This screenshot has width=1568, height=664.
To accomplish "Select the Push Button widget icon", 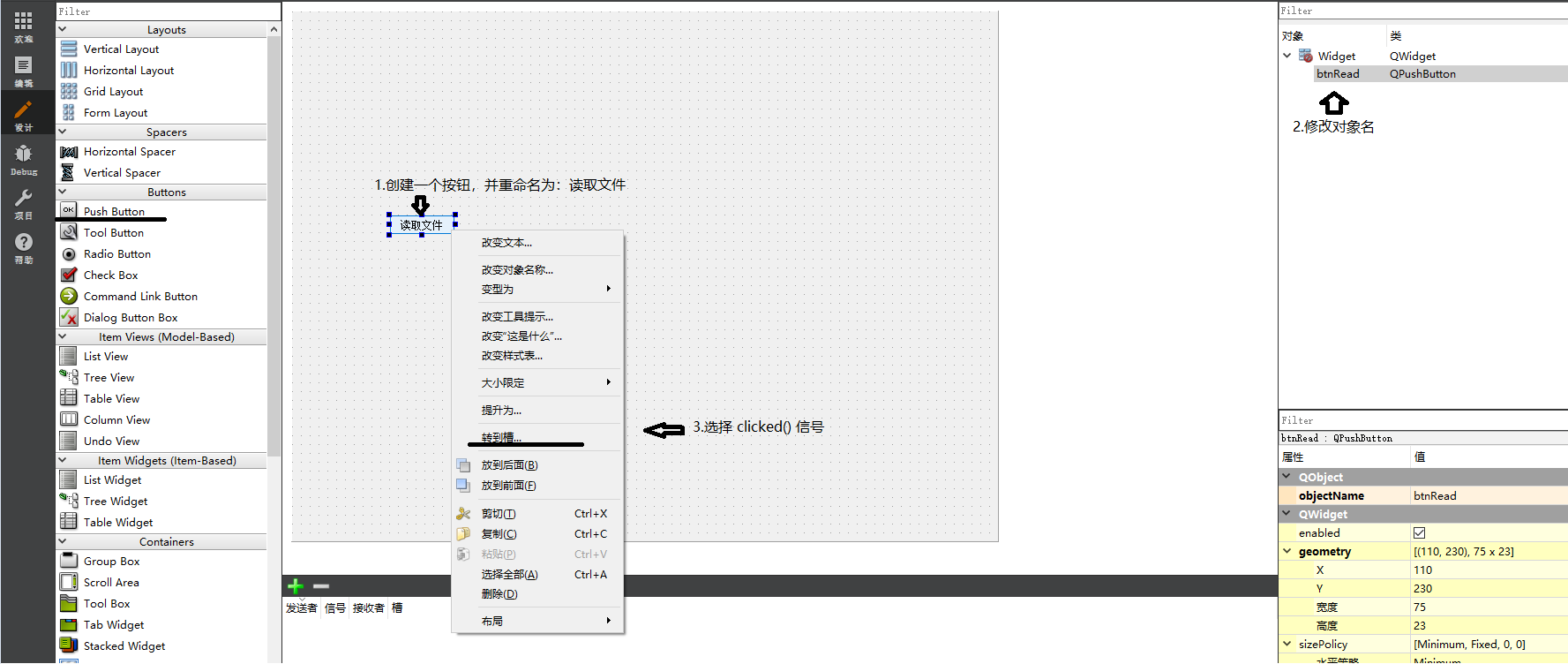I will point(69,210).
